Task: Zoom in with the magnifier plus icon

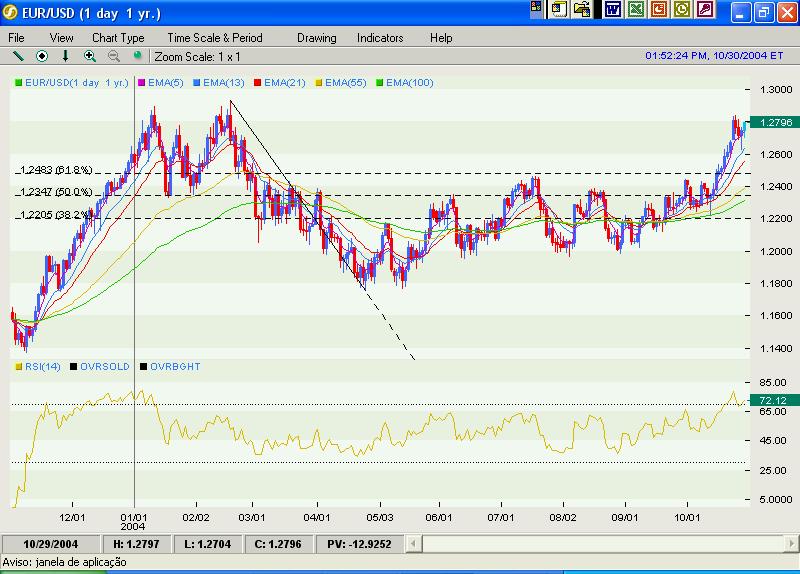Action: (x=90, y=56)
